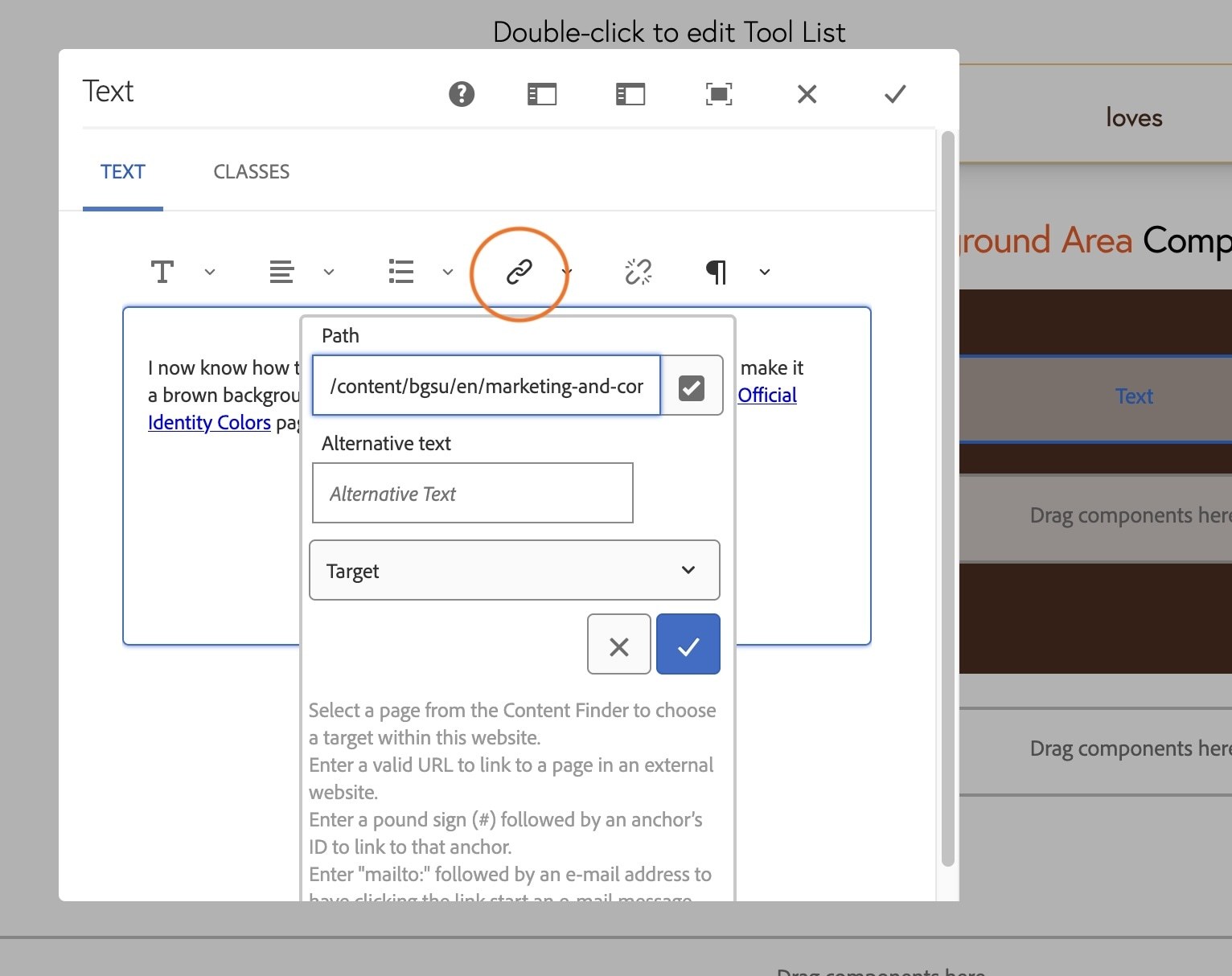Screen dimensions: 1232x976
Task: Click the 'make it' text in the editor
Action: coord(772,368)
